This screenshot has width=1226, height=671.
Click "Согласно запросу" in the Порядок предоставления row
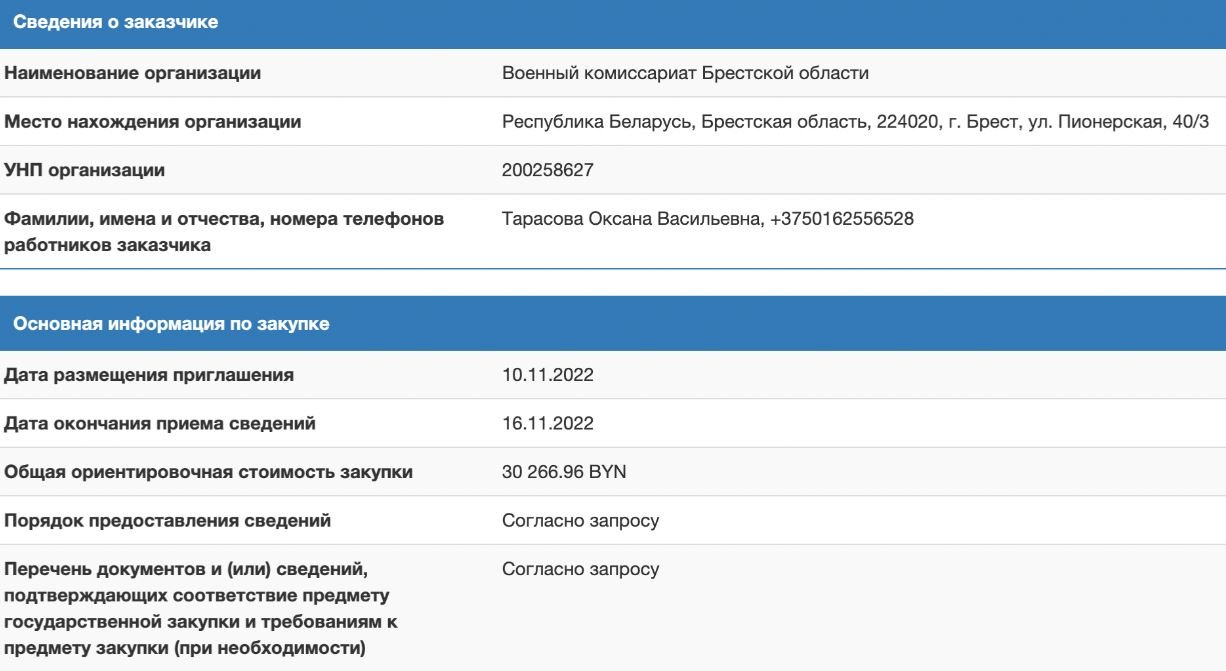[x=580, y=520]
